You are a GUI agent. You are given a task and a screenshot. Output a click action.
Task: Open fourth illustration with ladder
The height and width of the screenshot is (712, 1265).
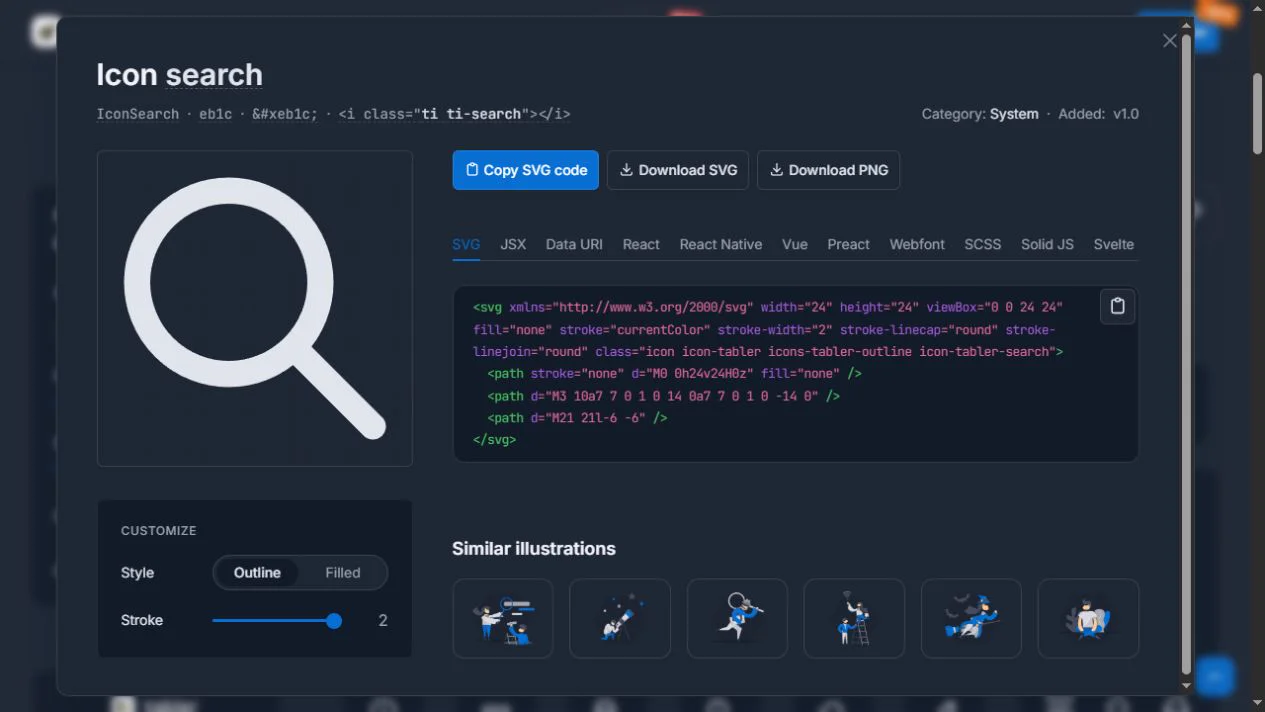[854, 618]
